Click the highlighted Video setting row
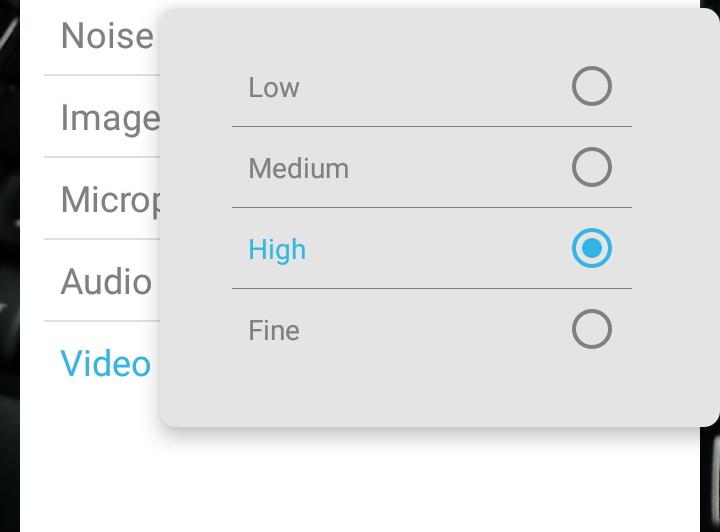This screenshot has width=720, height=532. tap(106, 364)
